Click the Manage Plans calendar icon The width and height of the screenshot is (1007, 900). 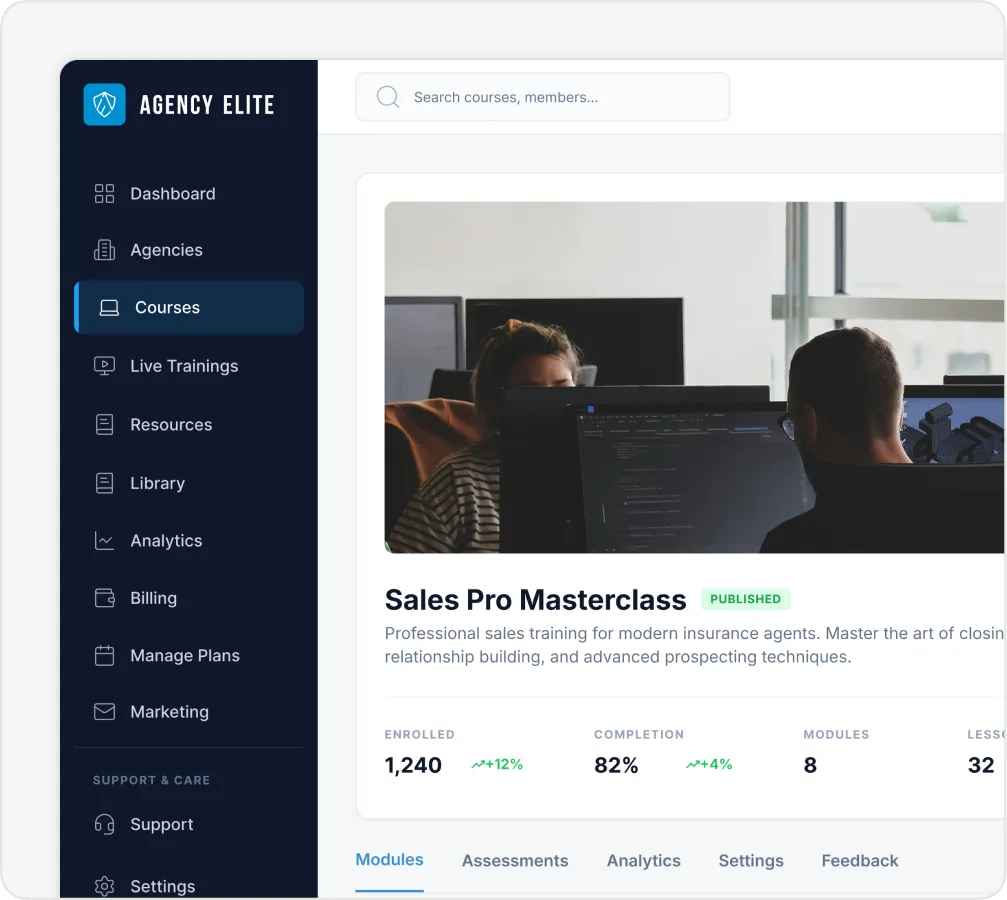pos(104,655)
